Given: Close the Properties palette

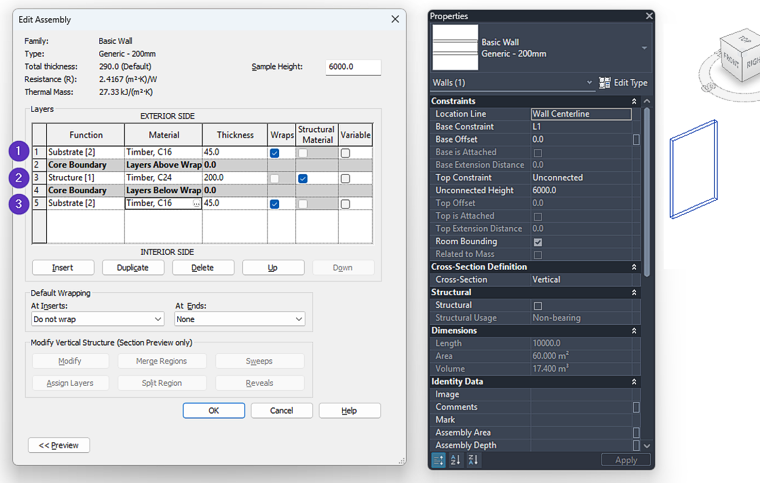Looking at the screenshot, I should click(x=649, y=16).
